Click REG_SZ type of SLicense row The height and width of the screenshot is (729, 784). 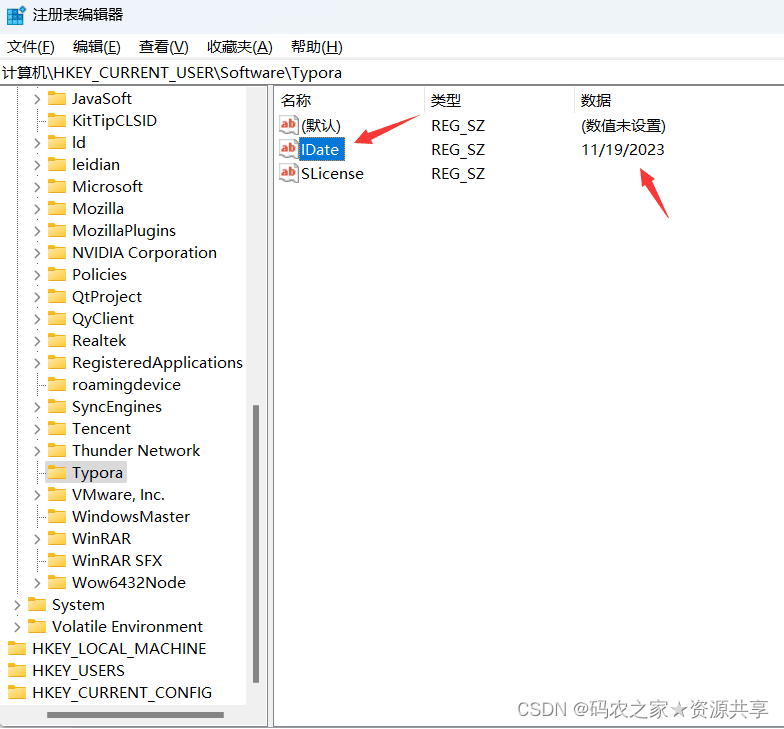(x=458, y=174)
